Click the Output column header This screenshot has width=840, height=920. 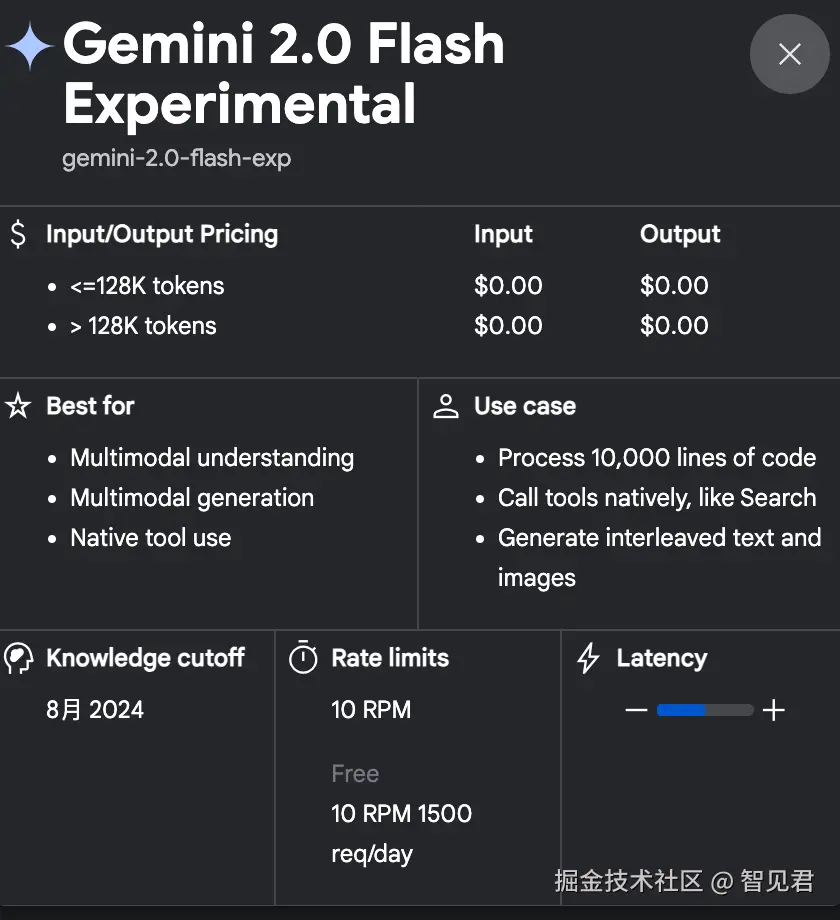(680, 234)
